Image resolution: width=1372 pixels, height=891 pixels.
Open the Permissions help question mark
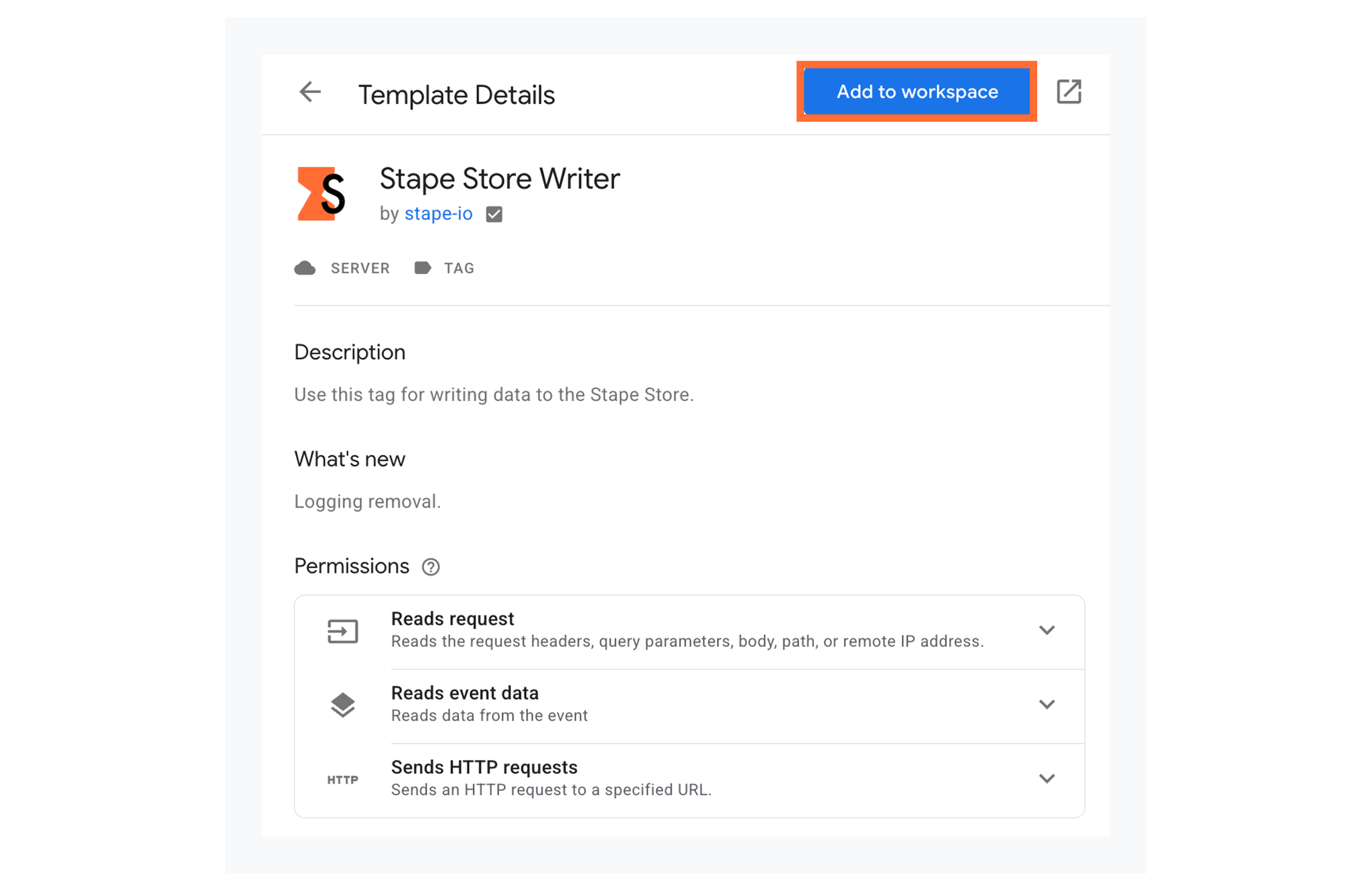(x=431, y=567)
